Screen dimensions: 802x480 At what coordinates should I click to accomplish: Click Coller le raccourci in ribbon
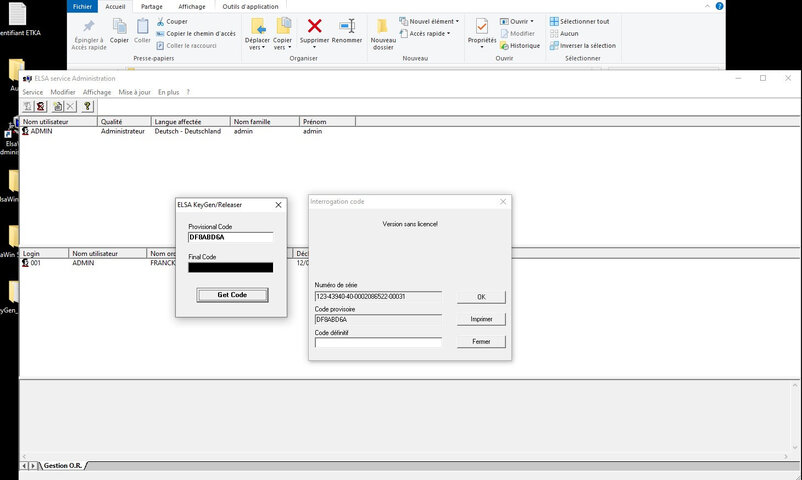(186, 46)
